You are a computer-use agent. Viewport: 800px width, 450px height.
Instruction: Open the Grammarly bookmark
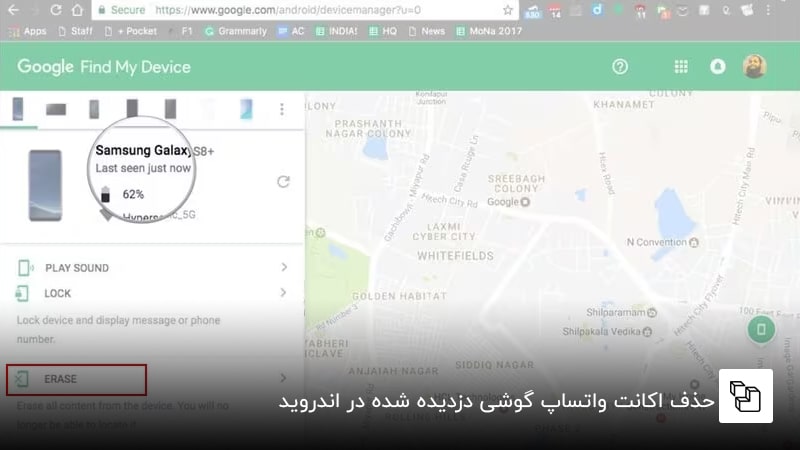pyautogui.click(x=236, y=31)
